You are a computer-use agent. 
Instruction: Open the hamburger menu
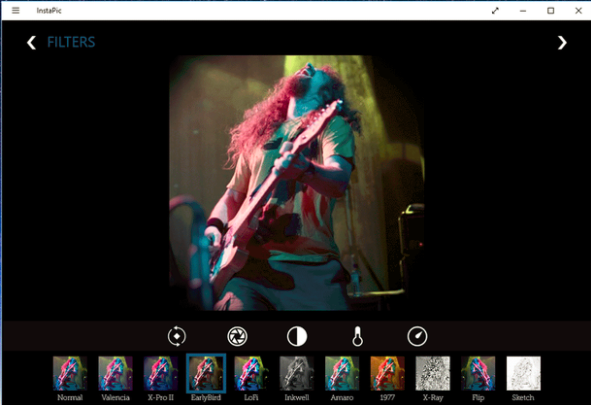click(x=15, y=11)
